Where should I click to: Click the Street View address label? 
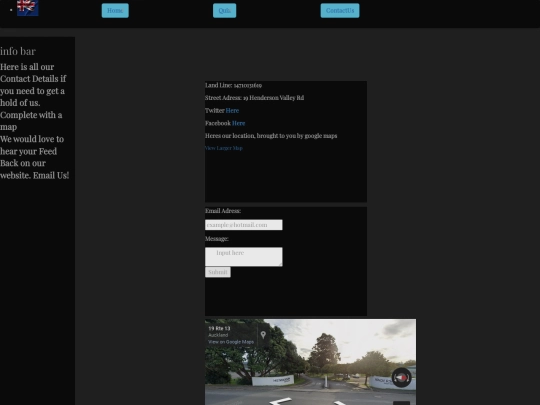coord(219,329)
